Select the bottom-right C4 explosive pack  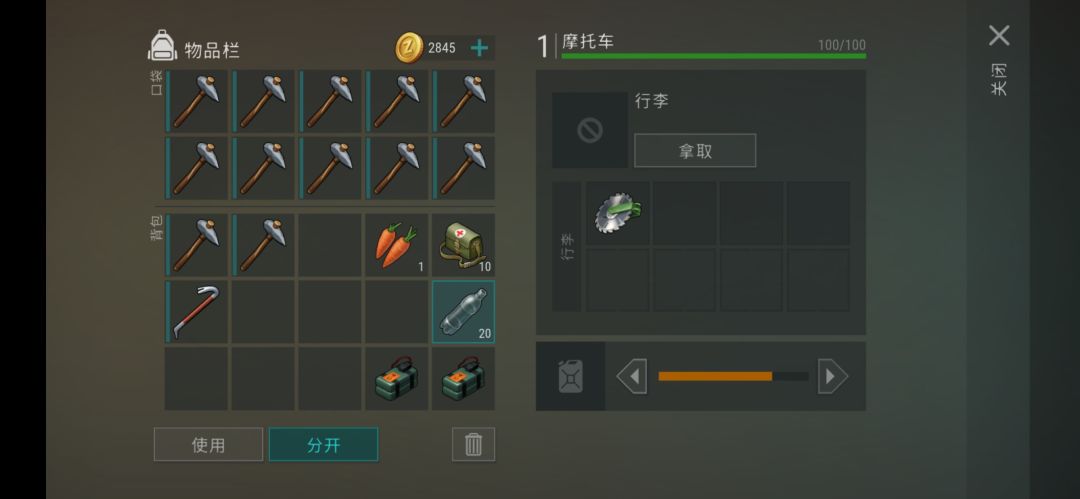point(464,379)
